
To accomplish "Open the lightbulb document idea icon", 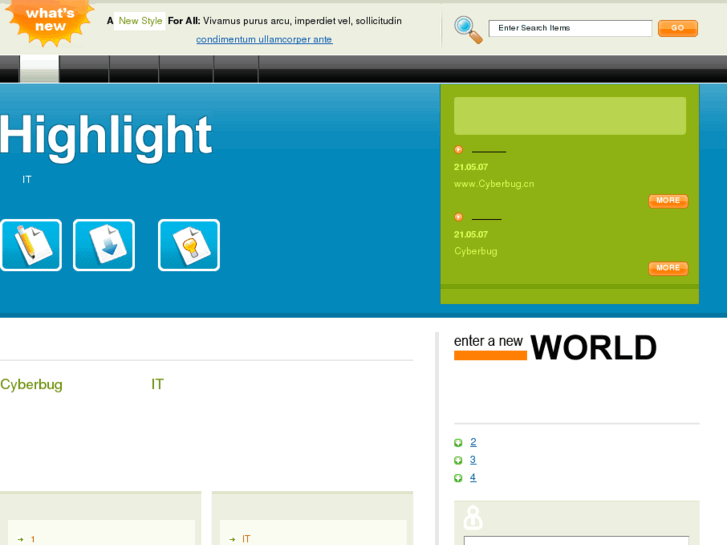I will [189, 245].
